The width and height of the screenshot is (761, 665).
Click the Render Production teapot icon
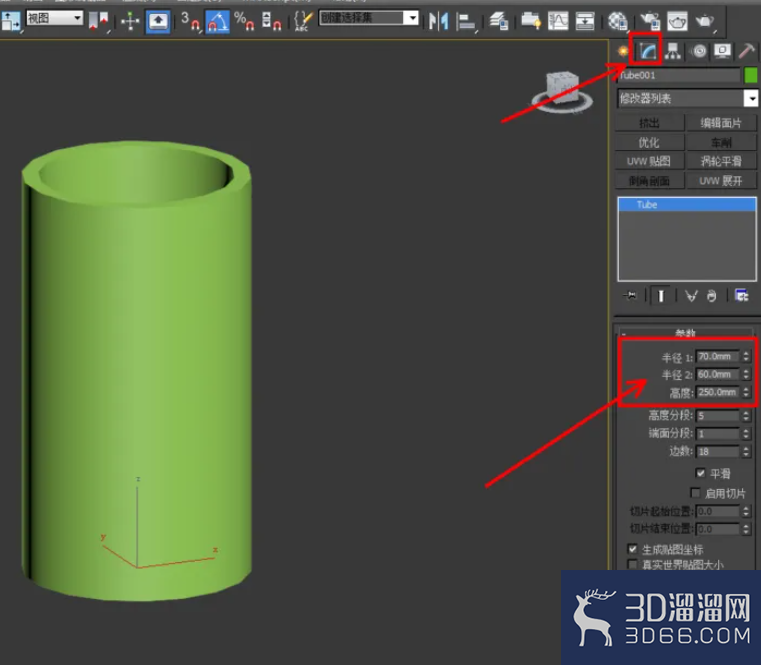tap(705, 21)
